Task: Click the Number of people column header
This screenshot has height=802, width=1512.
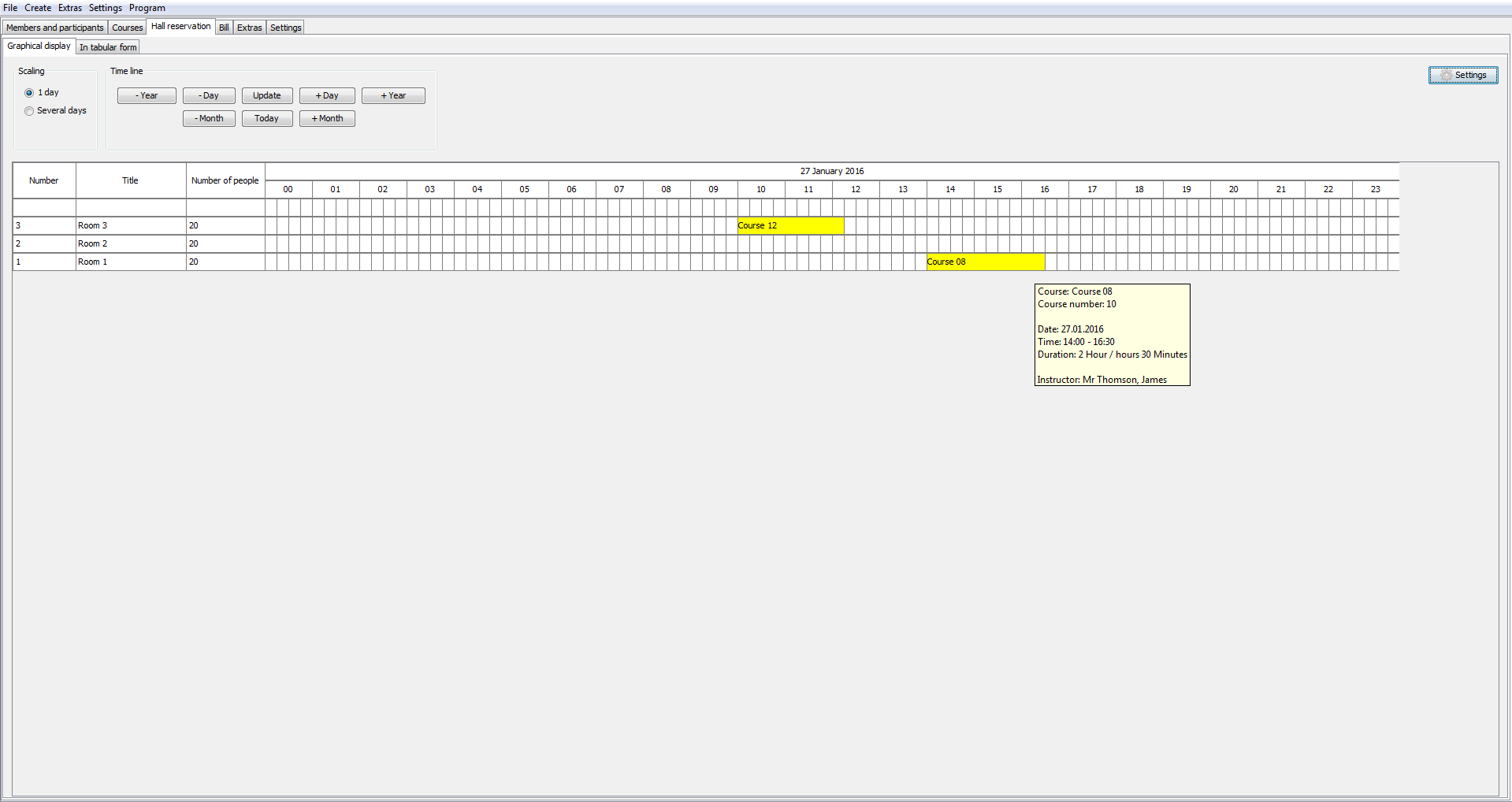Action: [225, 180]
